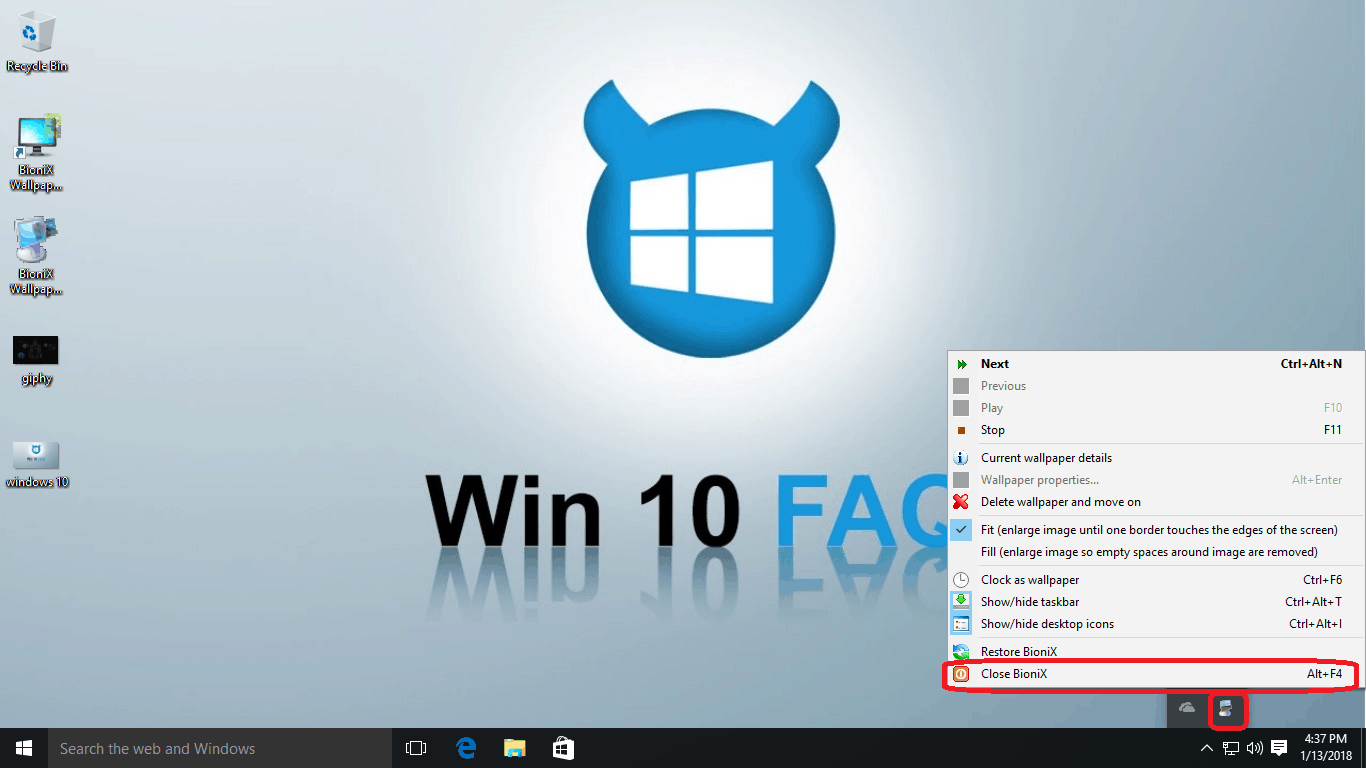Screen dimensions: 1366x768
Task: Open the volume control in the system tray
Action: [x=1254, y=748]
